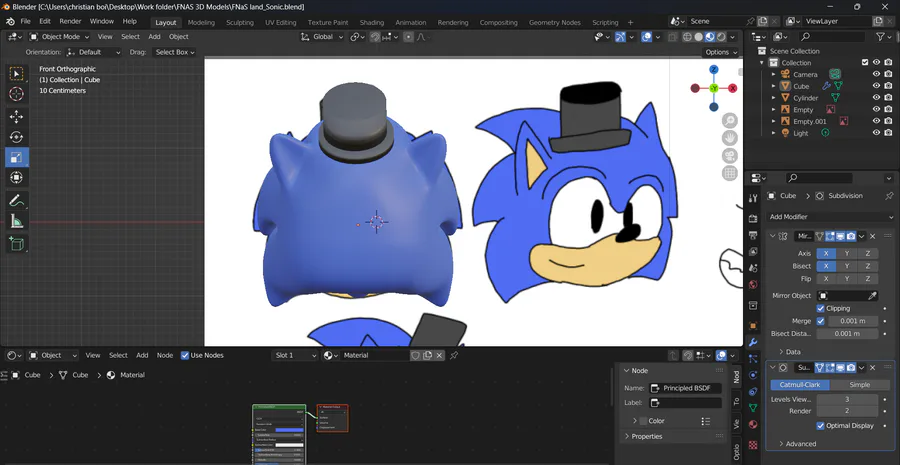The width and height of the screenshot is (900, 465).
Task: Hide Camera in viewport via eye icon
Action: 876,75
